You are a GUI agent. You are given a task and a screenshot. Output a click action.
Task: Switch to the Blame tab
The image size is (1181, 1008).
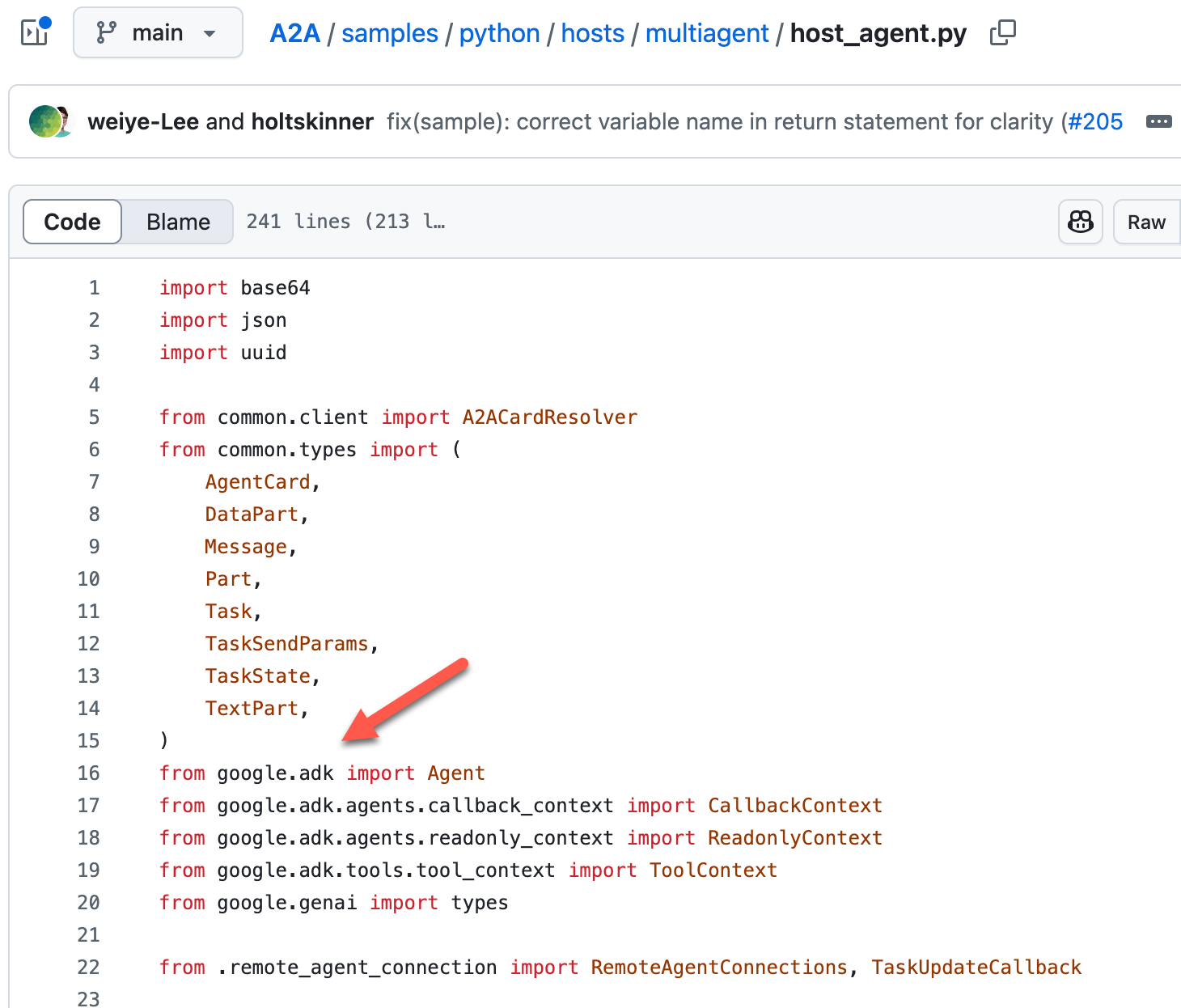click(177, 221)
